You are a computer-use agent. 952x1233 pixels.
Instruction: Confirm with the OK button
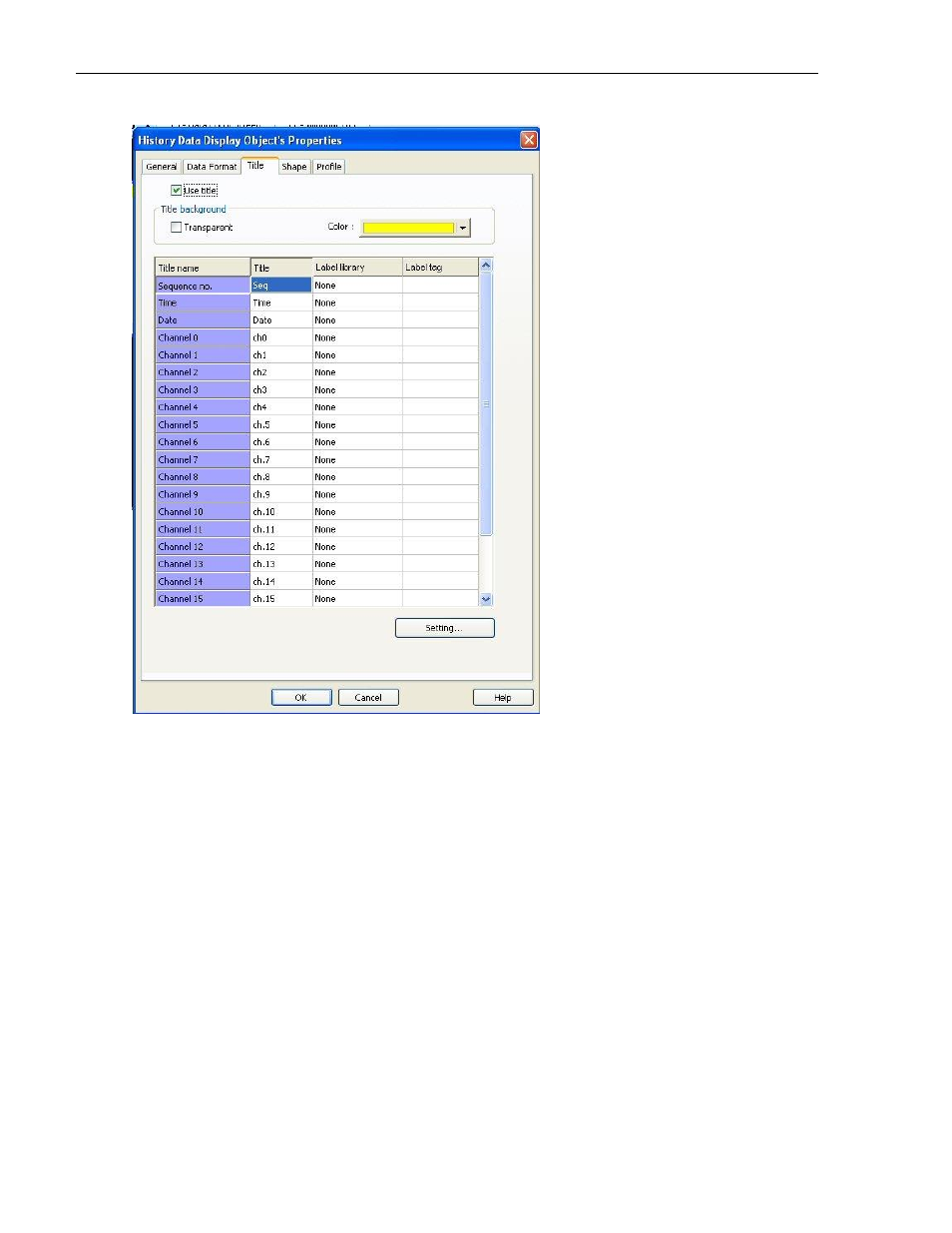301,698
